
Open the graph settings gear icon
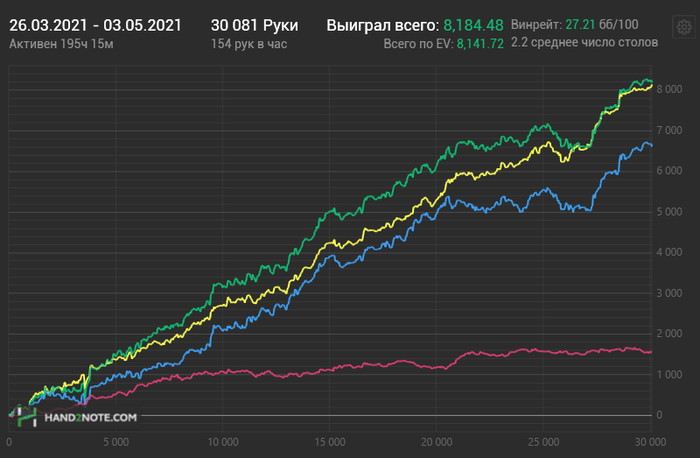684,27
